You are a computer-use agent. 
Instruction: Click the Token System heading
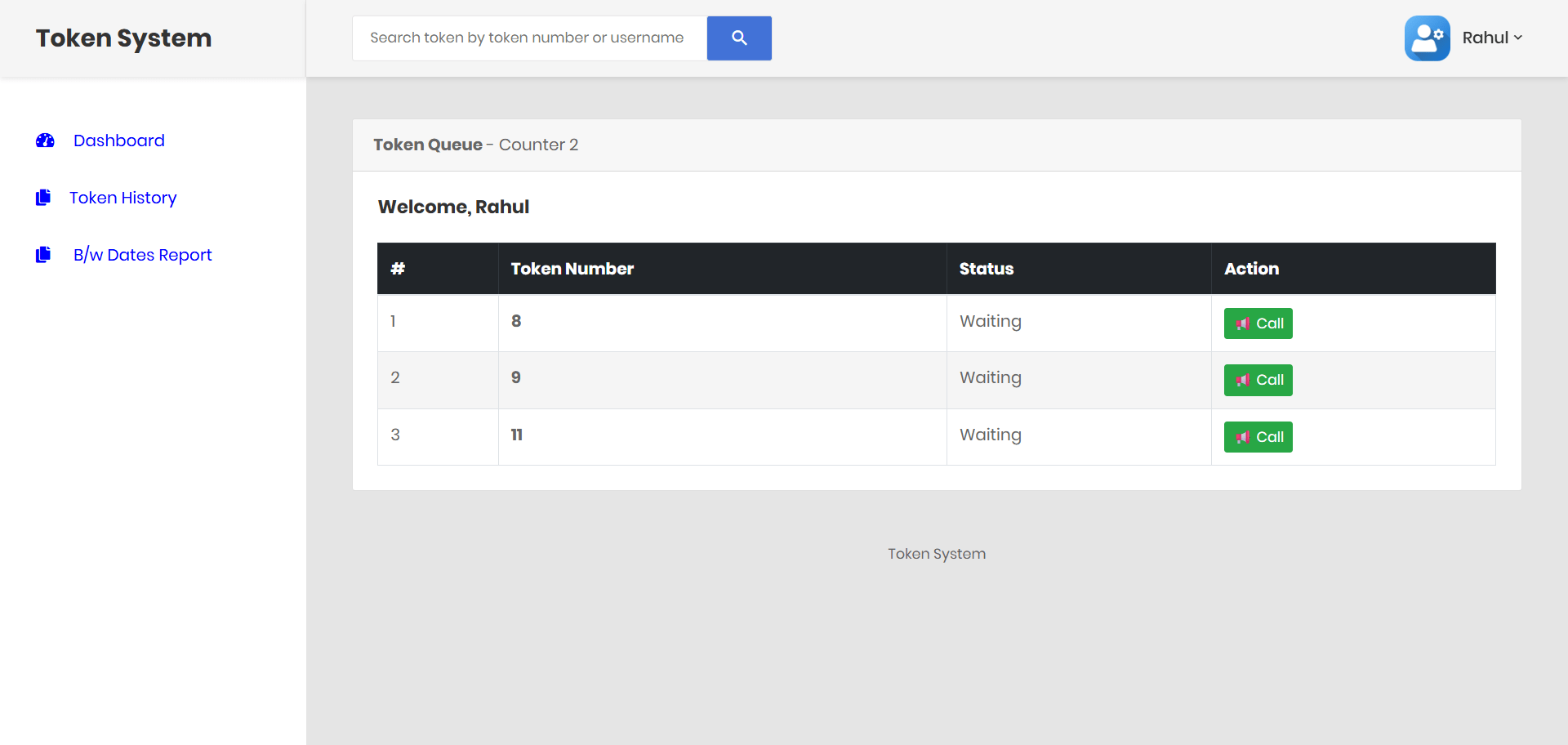click(123, 38)
